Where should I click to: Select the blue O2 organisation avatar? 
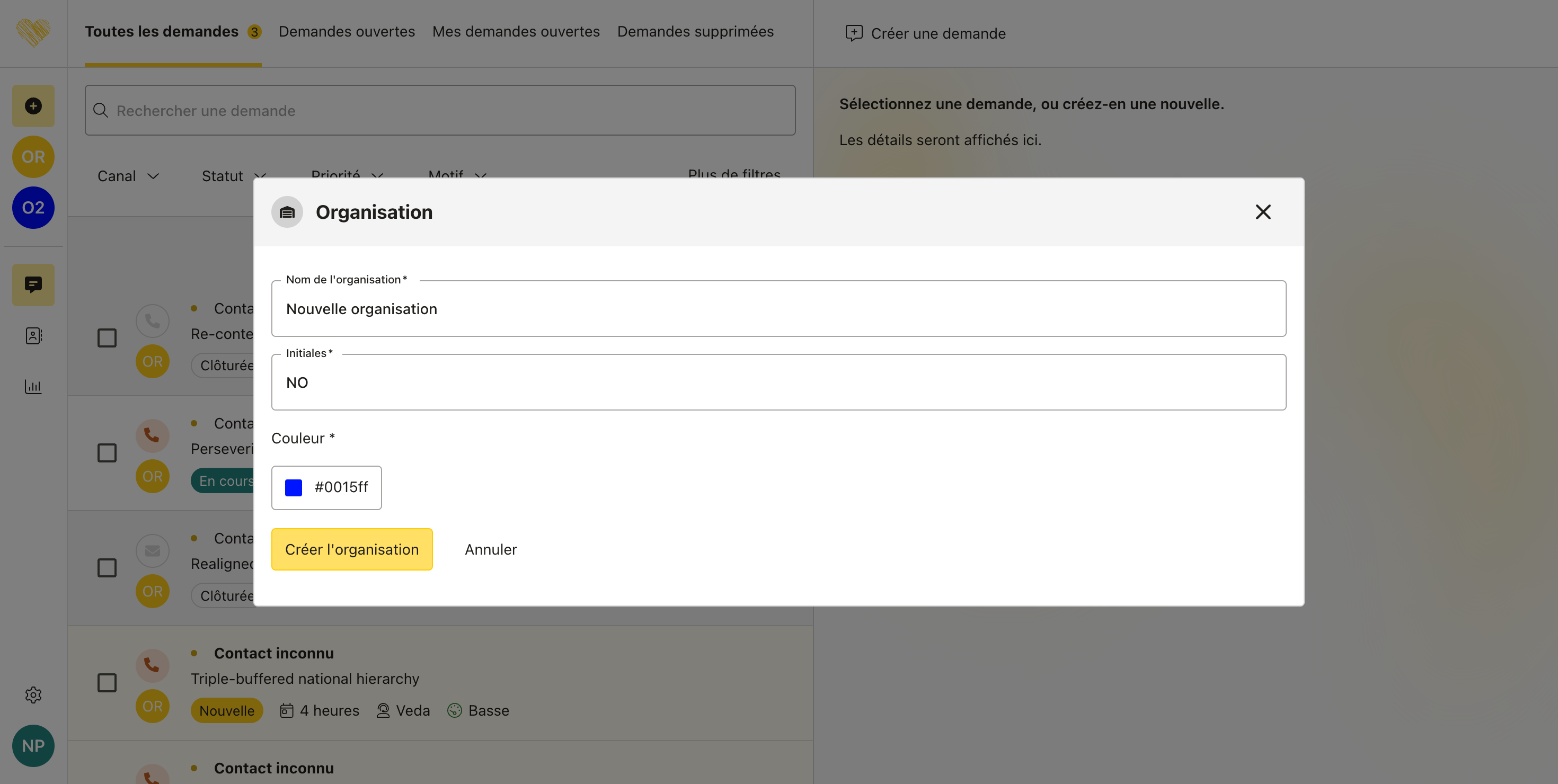point(33,207)
